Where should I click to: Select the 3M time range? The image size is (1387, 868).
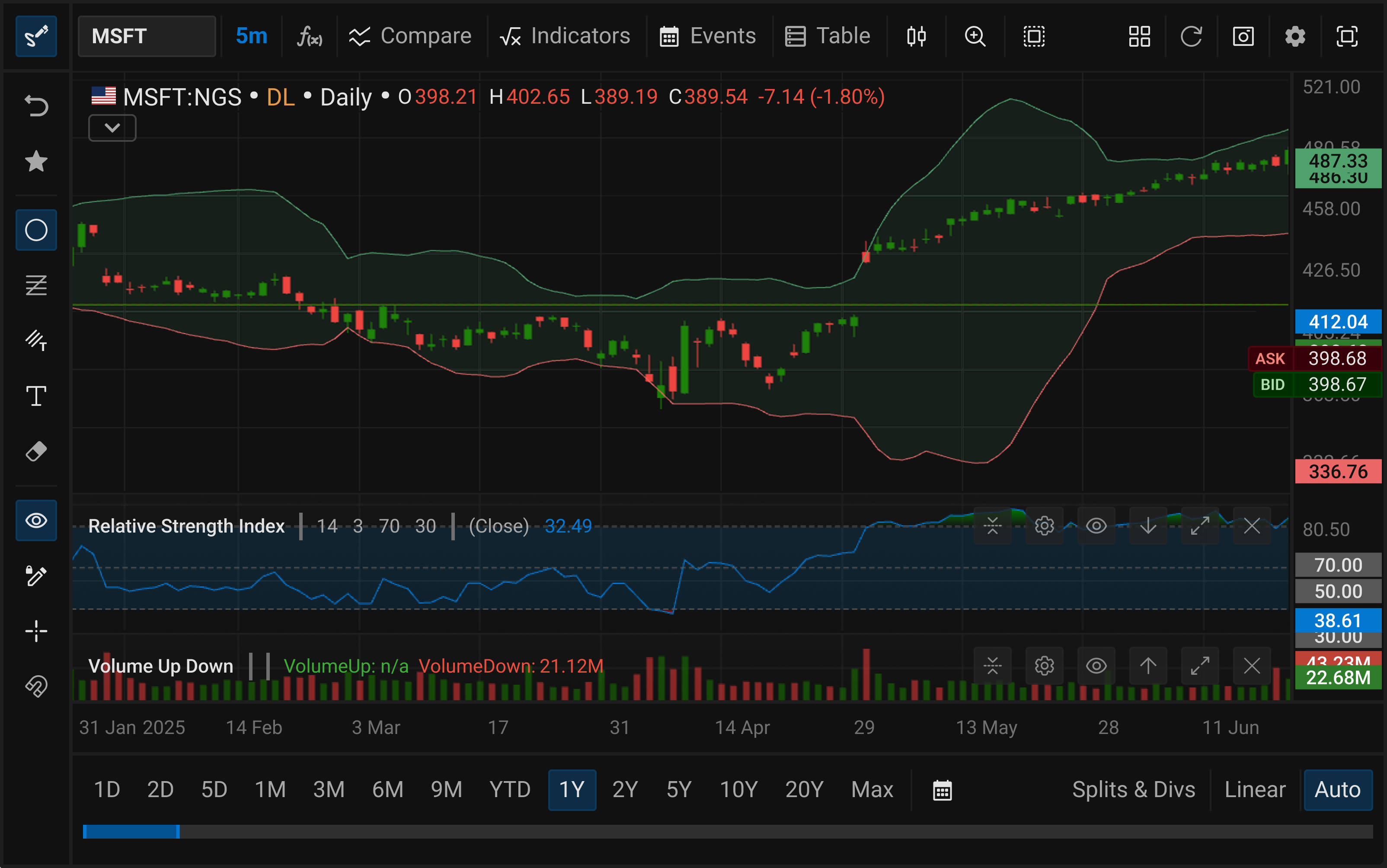[x=329, y=790]
